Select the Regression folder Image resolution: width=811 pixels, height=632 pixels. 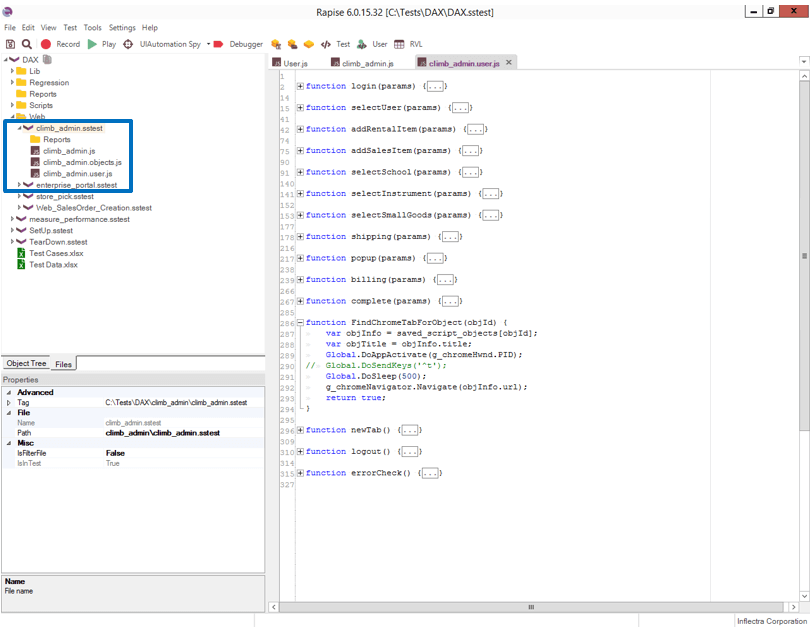(x=49, y=83)
